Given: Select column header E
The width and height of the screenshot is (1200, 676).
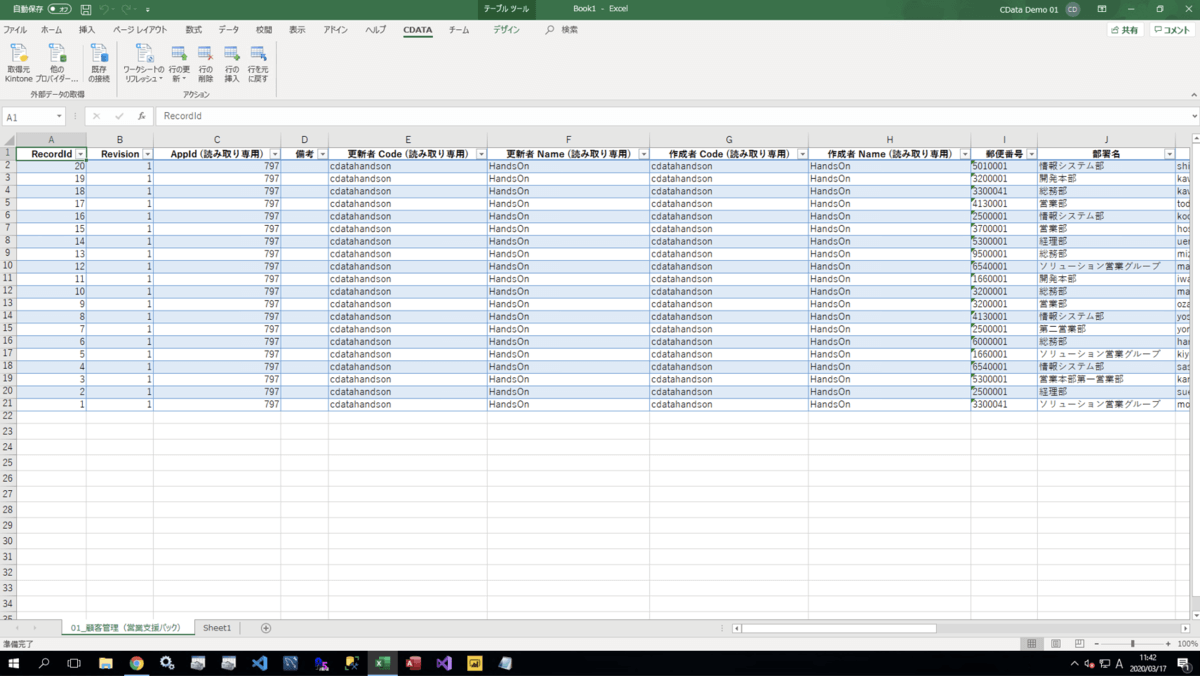Looking at the screenshot, I should coord(408,140).
